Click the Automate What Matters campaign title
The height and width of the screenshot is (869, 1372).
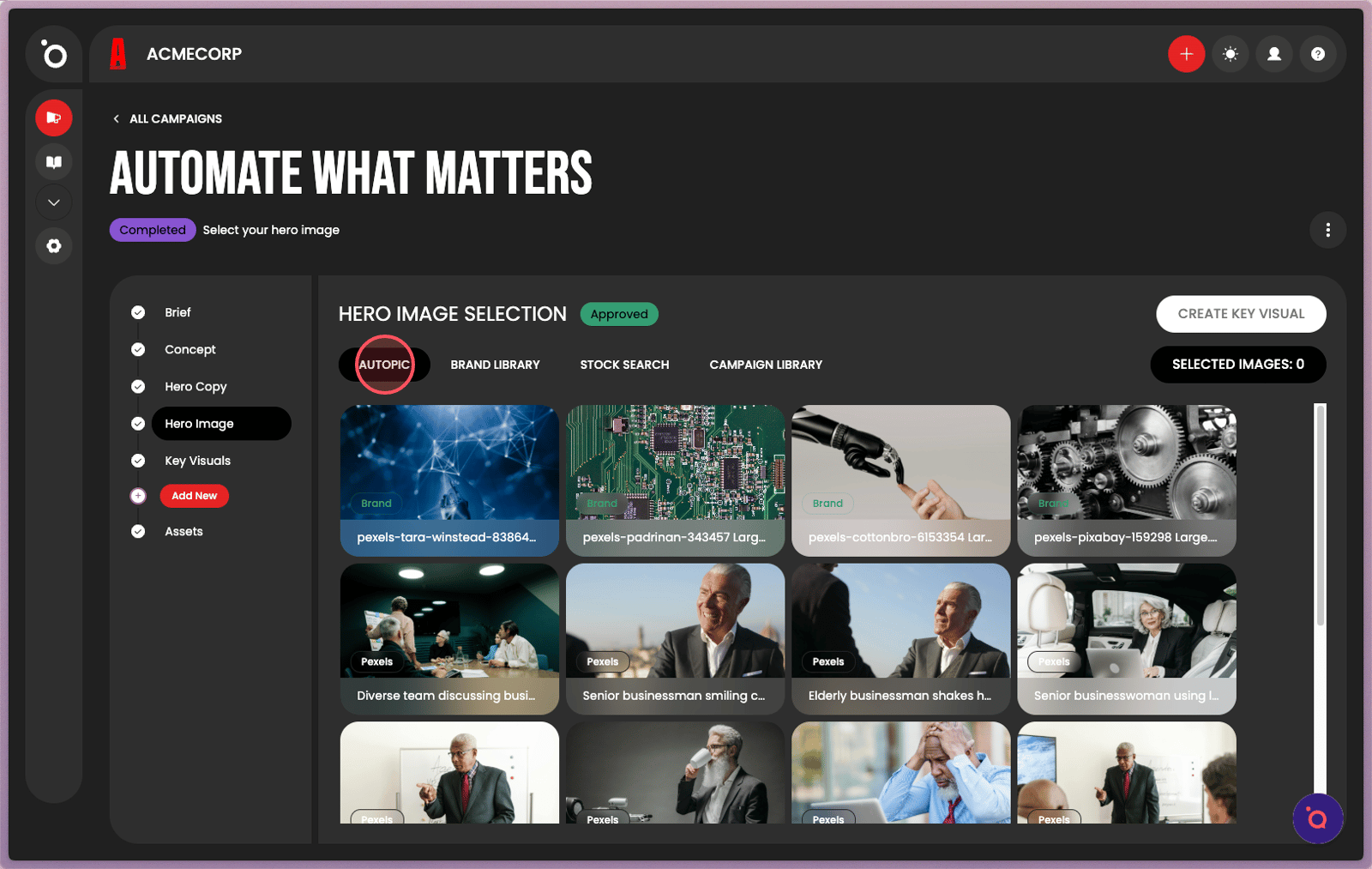(352, 173)
